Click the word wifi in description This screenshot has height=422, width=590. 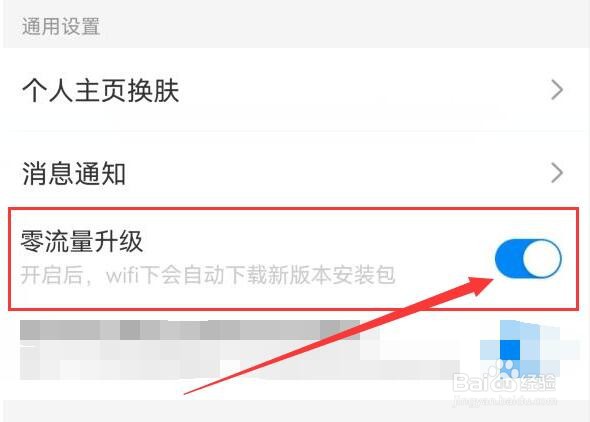click(122, 275)
